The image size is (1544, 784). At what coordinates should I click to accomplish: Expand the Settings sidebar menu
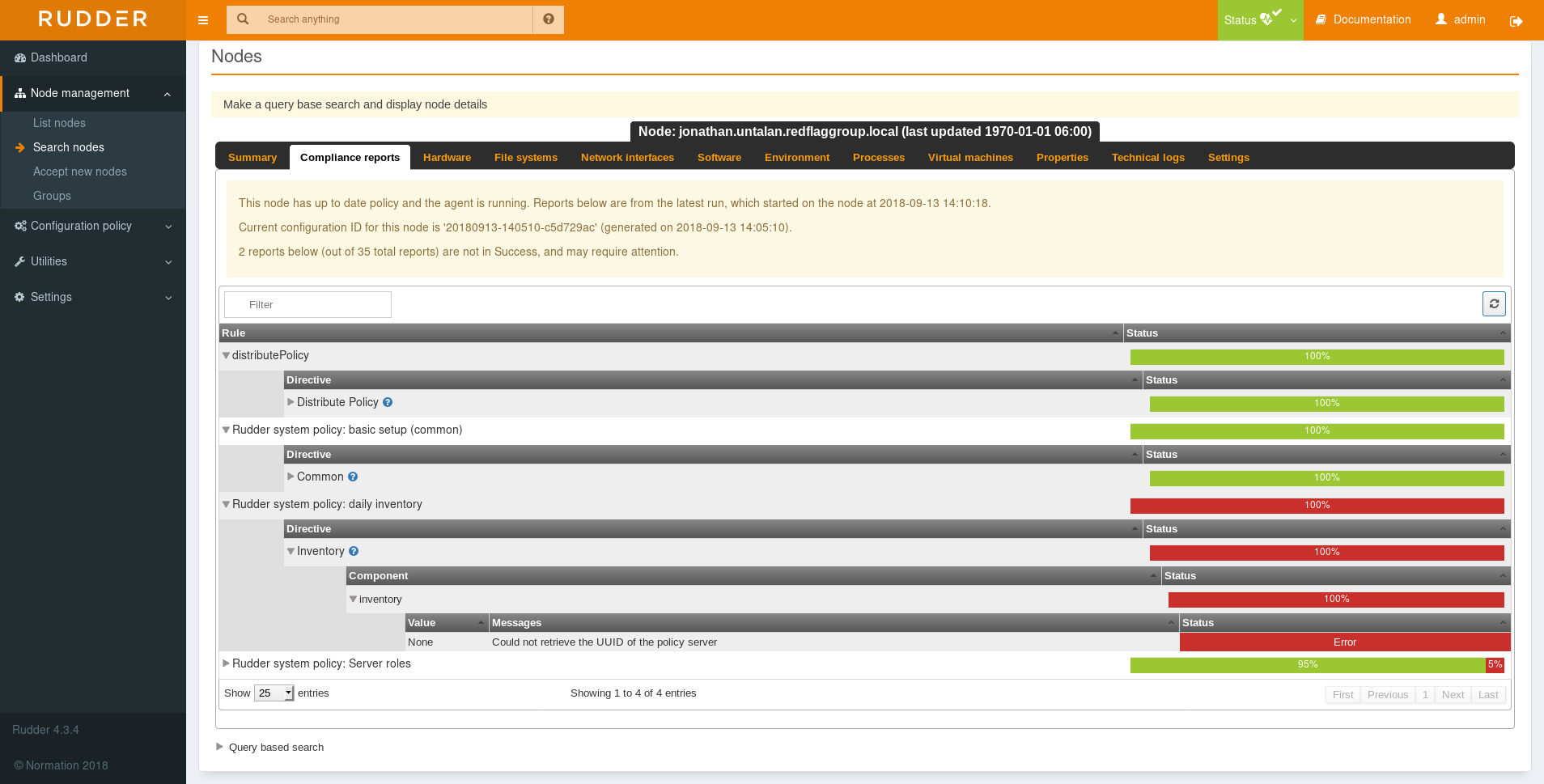tap(93, 297)
